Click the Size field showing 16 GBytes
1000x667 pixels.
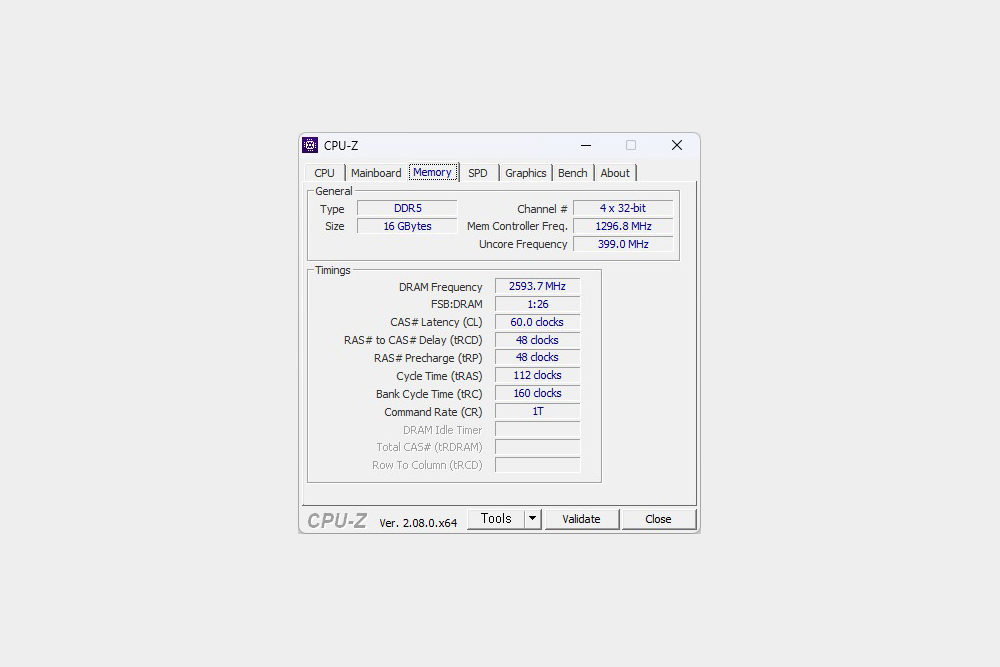[407, 226]
